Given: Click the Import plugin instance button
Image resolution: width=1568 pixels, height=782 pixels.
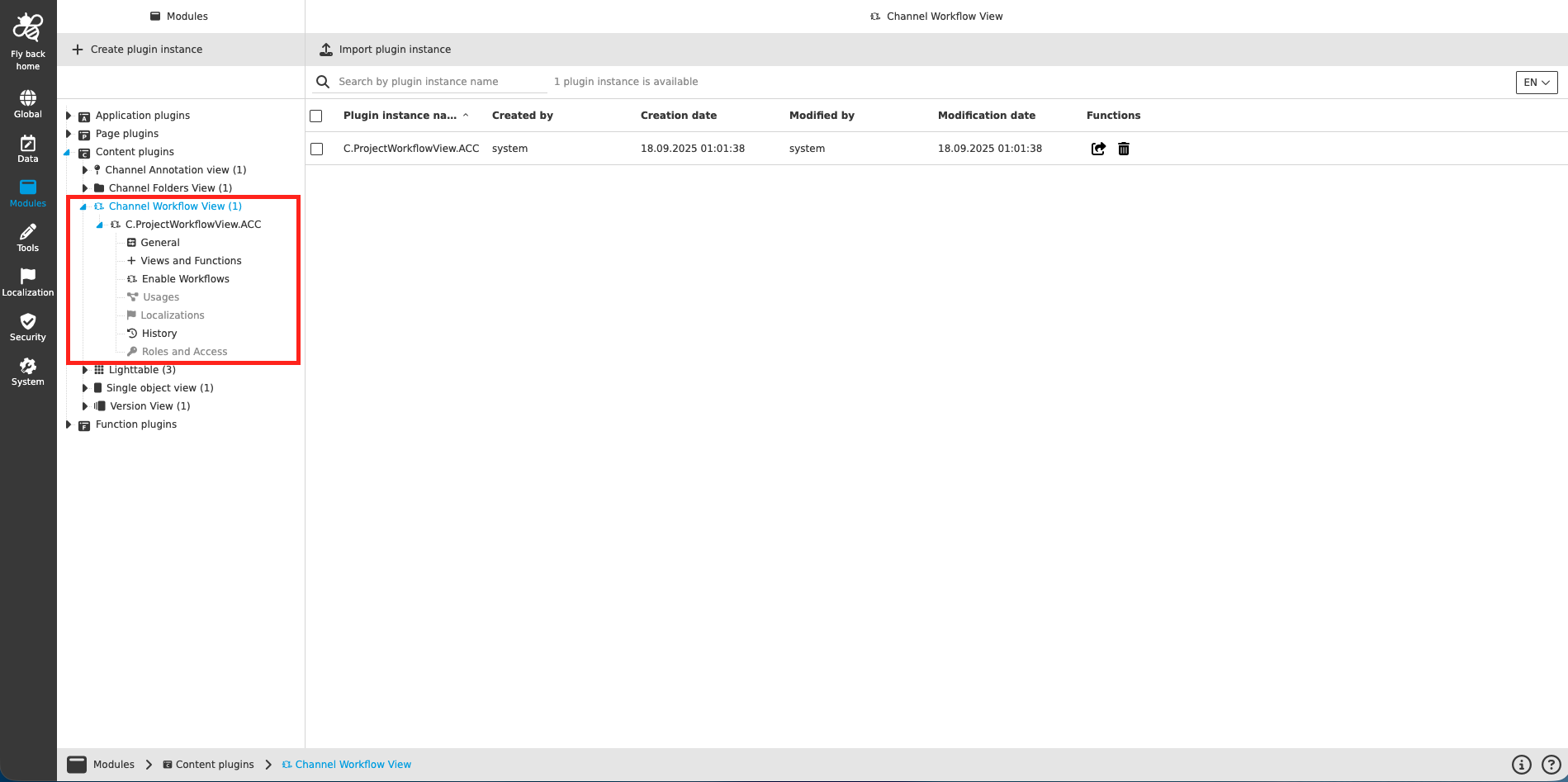Looking at the screenshot, I should pyautogui.click(x=385, y=49).
